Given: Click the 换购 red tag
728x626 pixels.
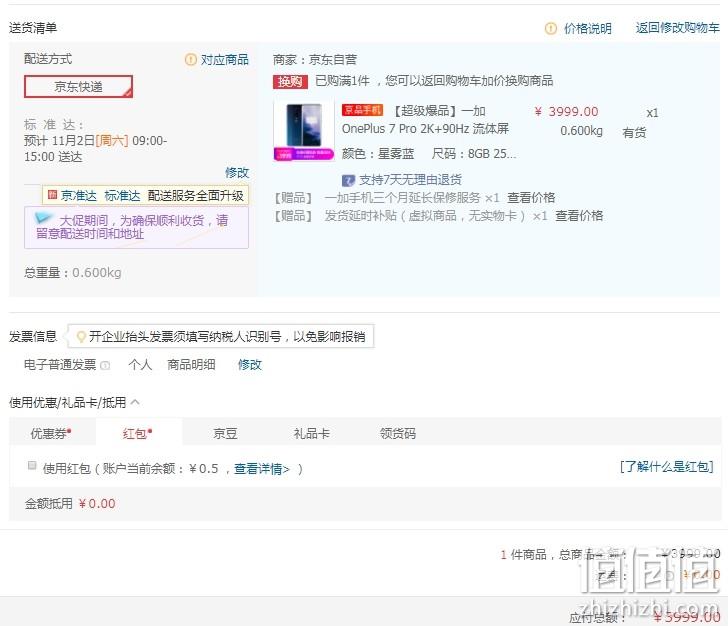Looking at the screenshot, I should pyautogui.click(x=290, y=82).
